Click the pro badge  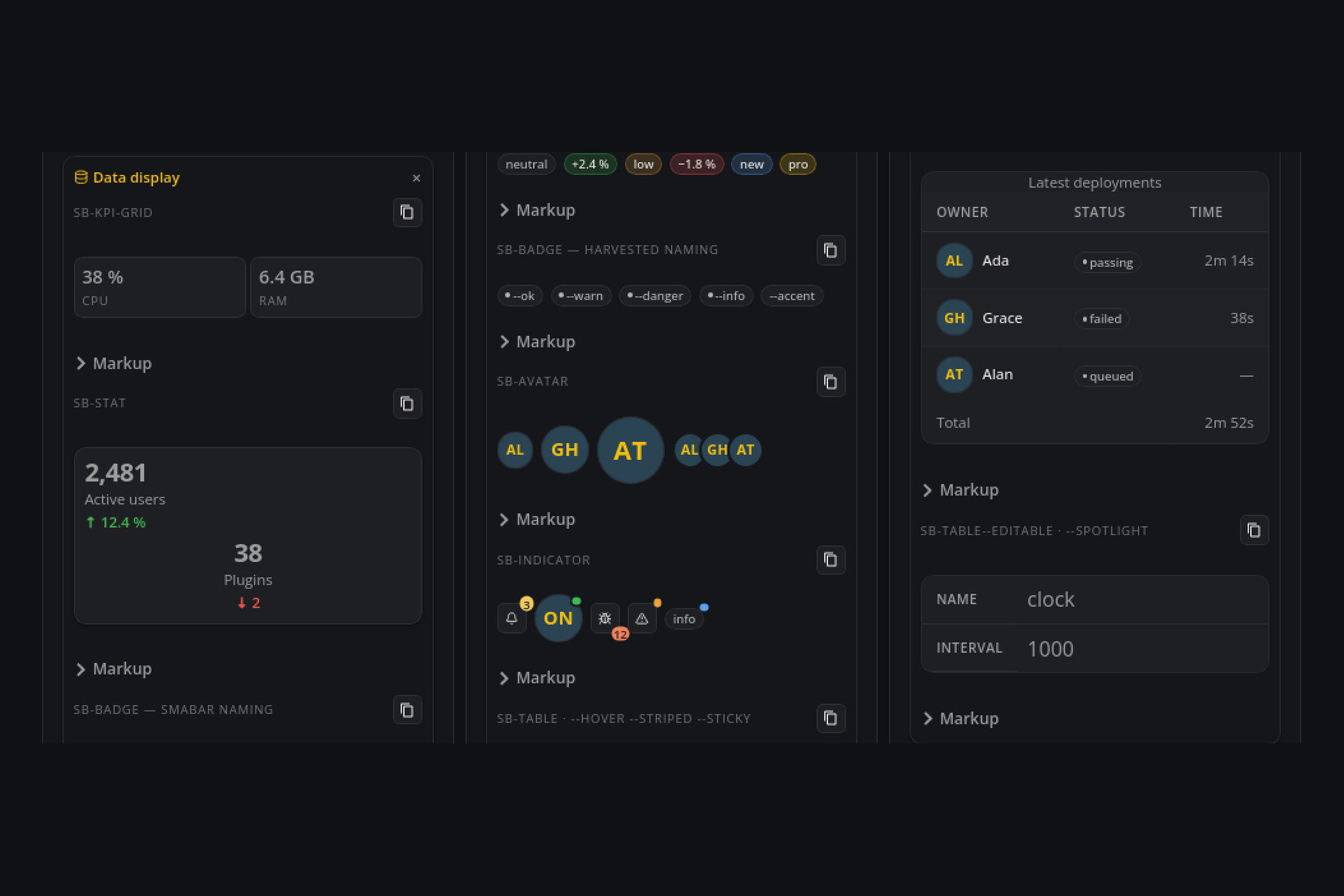coord(798,164)
